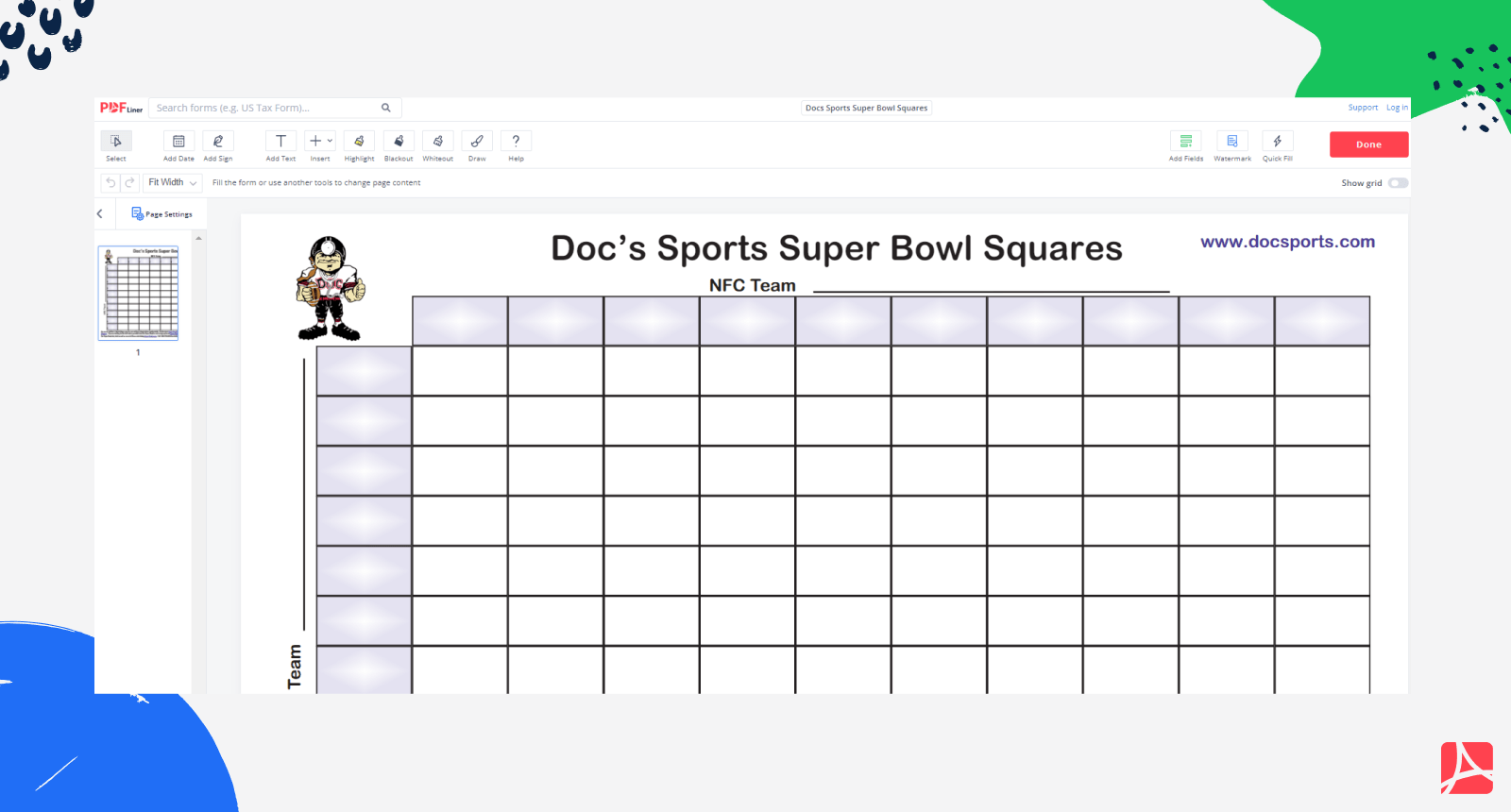
Task: Select the Add Text tool
Action: (280, 141)
